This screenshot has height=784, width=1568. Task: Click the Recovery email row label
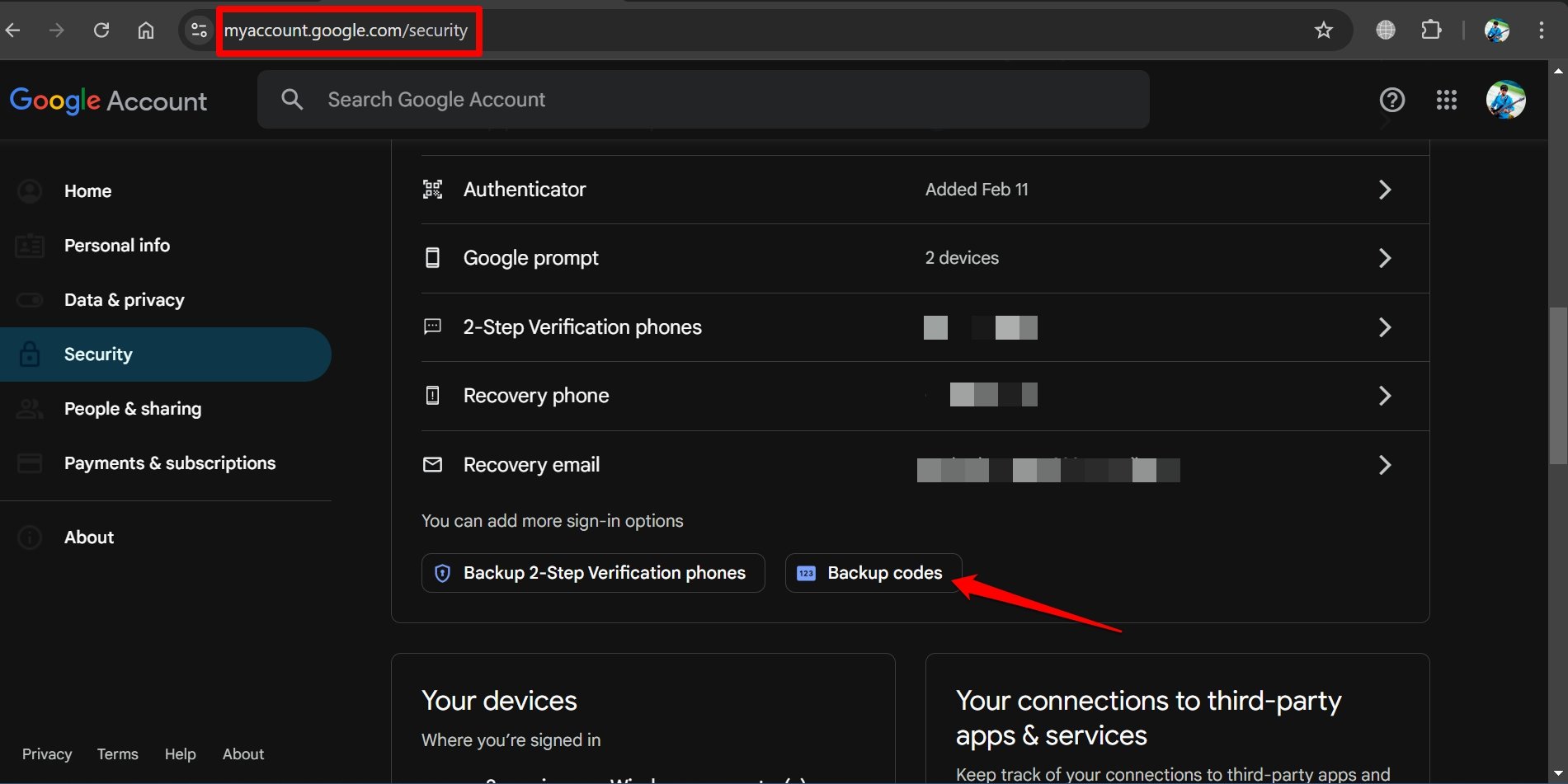tap(531, 465)
